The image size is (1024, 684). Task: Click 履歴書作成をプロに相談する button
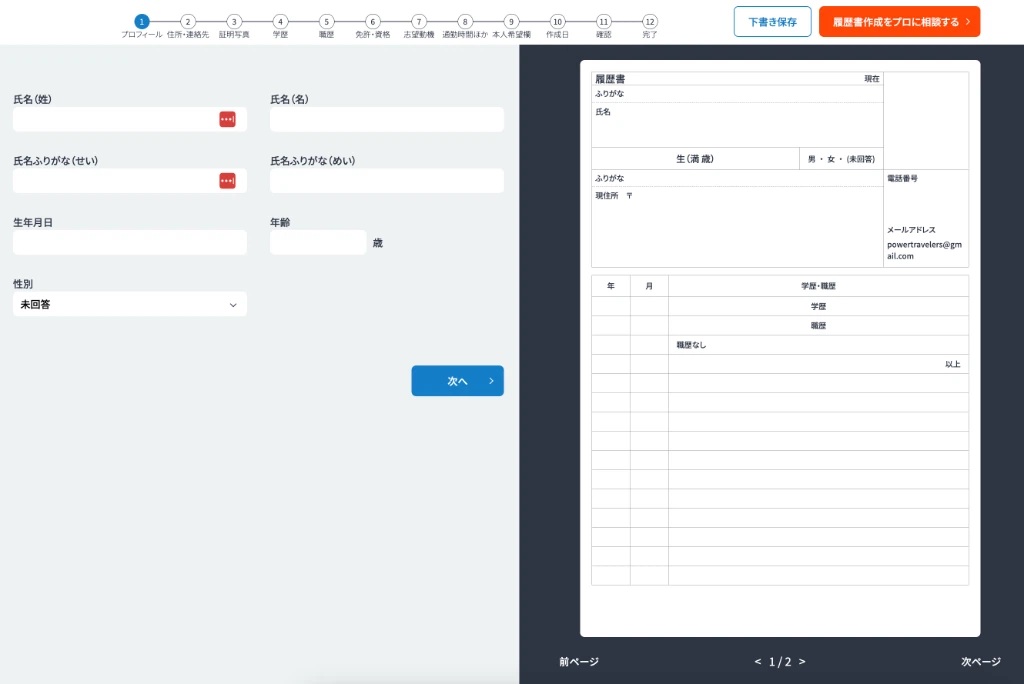pos(898,22)
